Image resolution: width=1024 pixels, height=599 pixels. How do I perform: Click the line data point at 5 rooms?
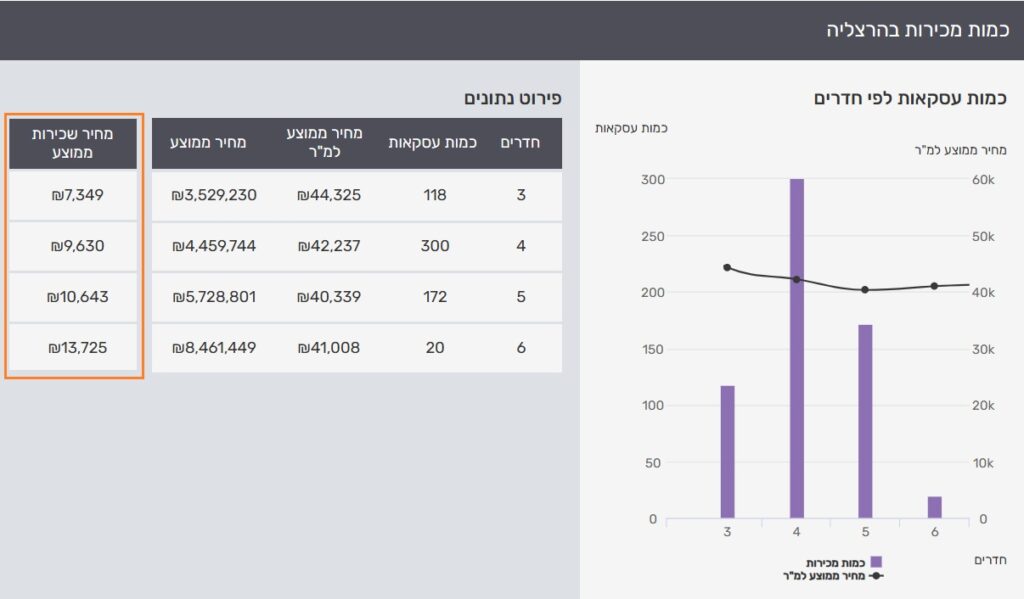(x=865, y=290)
